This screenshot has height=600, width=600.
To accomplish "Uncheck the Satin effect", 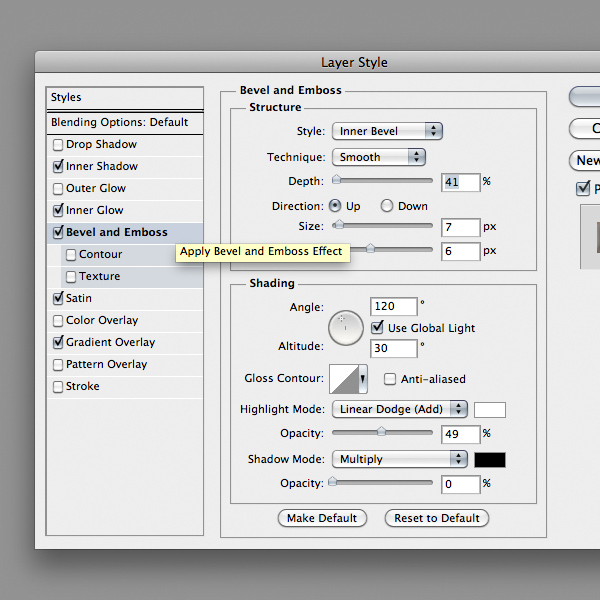I will (58, 298).
